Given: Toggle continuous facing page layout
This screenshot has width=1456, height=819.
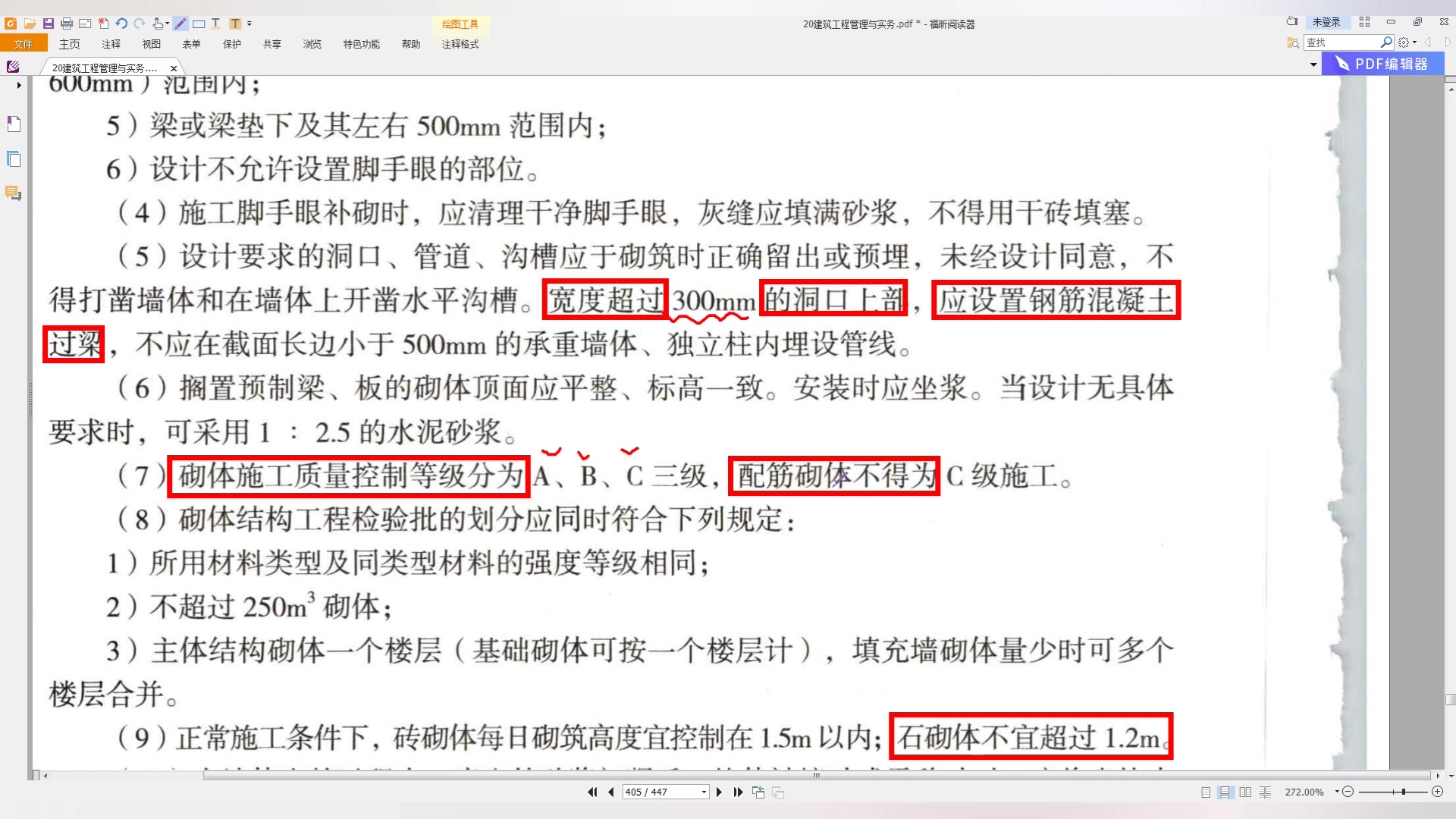Looking at the screenshot, I should 1265,792.
